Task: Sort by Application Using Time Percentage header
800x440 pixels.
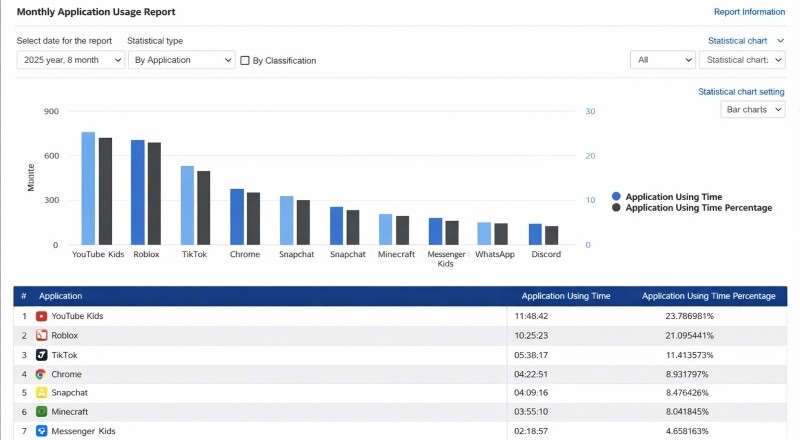Action: tap(708, 297)
